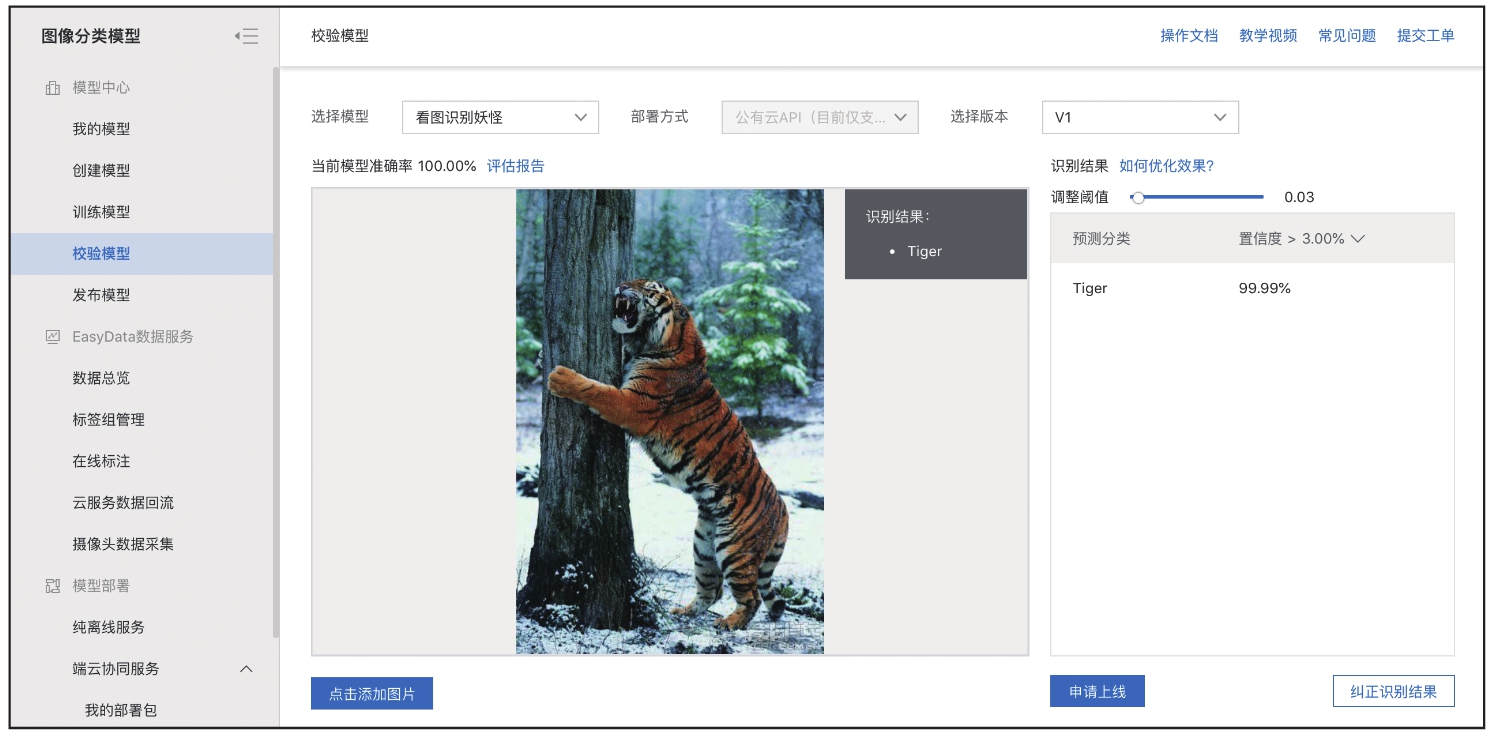Open the 评估报告 link
The height and width of the screenshot is (733, 1493).
point(516,166)
